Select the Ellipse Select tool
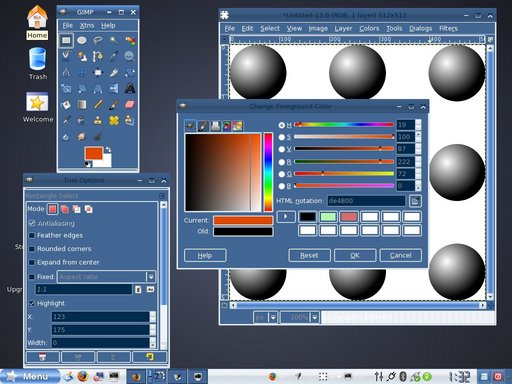 coord(82,41)
